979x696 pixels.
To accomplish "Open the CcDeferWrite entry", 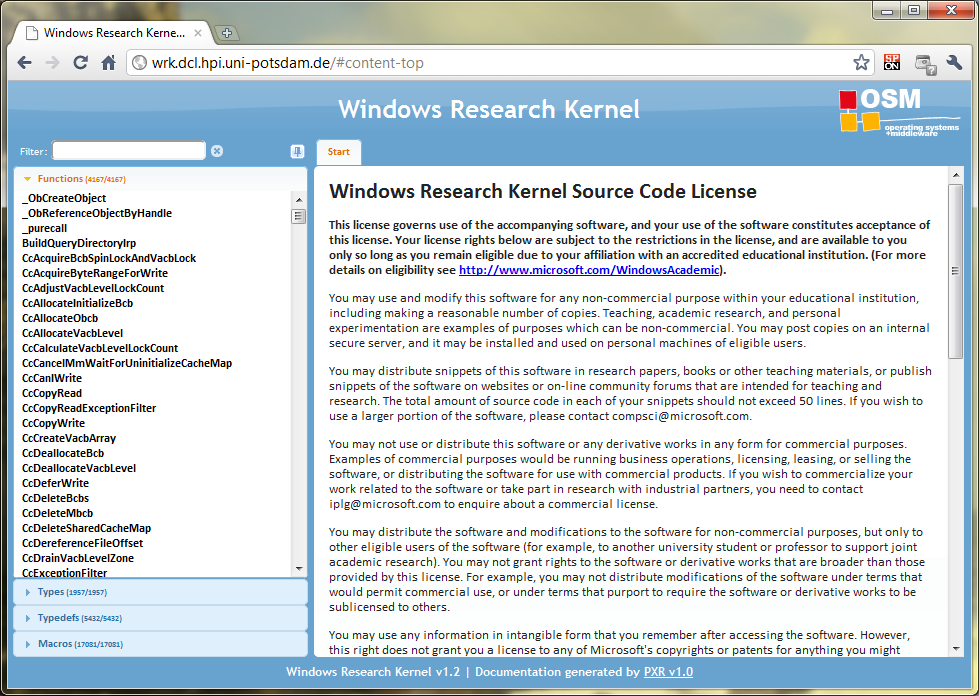I will (55, 483).
